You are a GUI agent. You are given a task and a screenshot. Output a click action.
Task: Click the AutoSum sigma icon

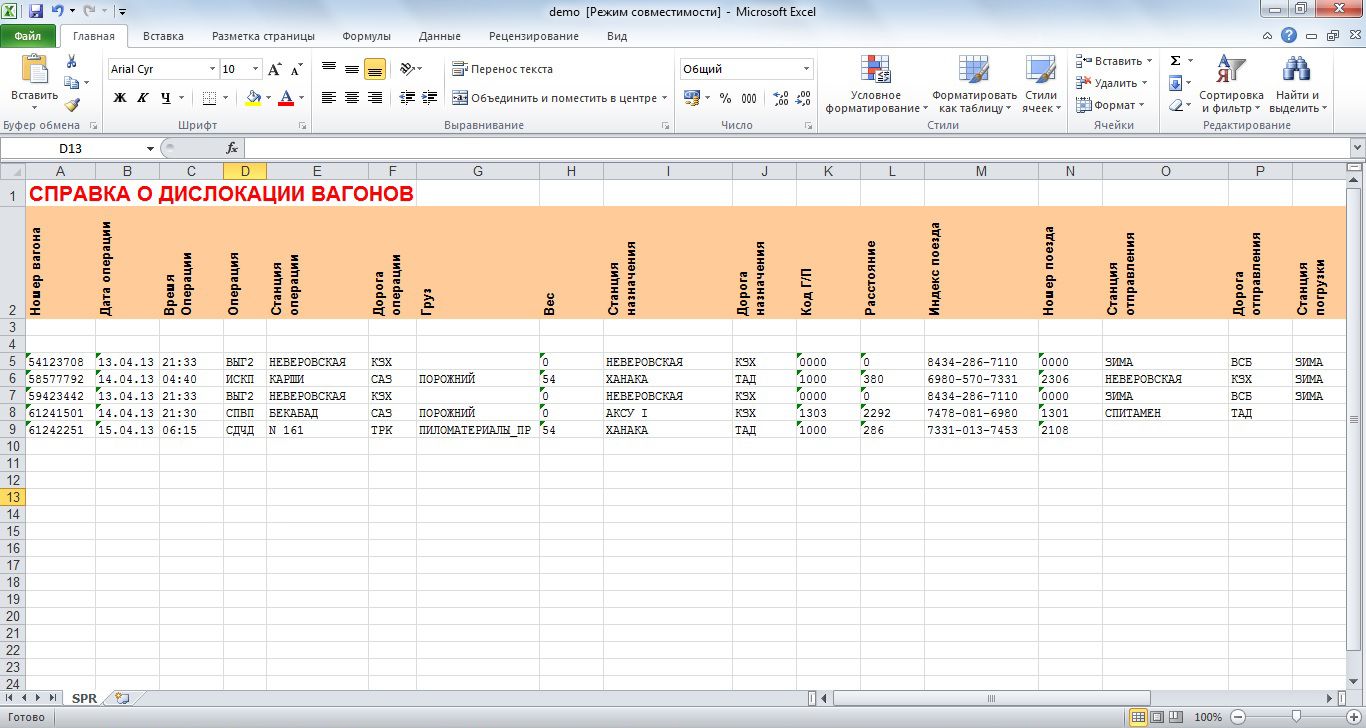pos(1176,61)
